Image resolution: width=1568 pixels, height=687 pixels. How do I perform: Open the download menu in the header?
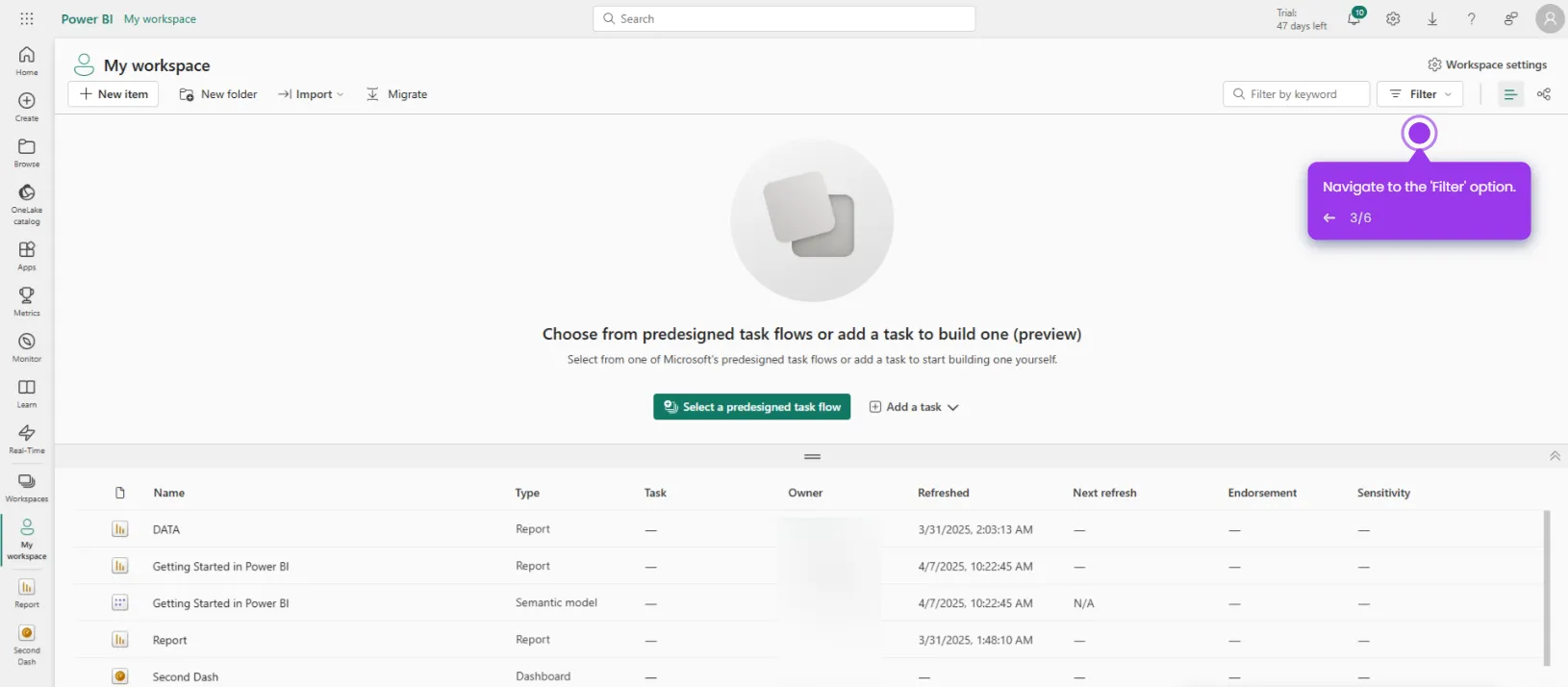coord(1432,18)
